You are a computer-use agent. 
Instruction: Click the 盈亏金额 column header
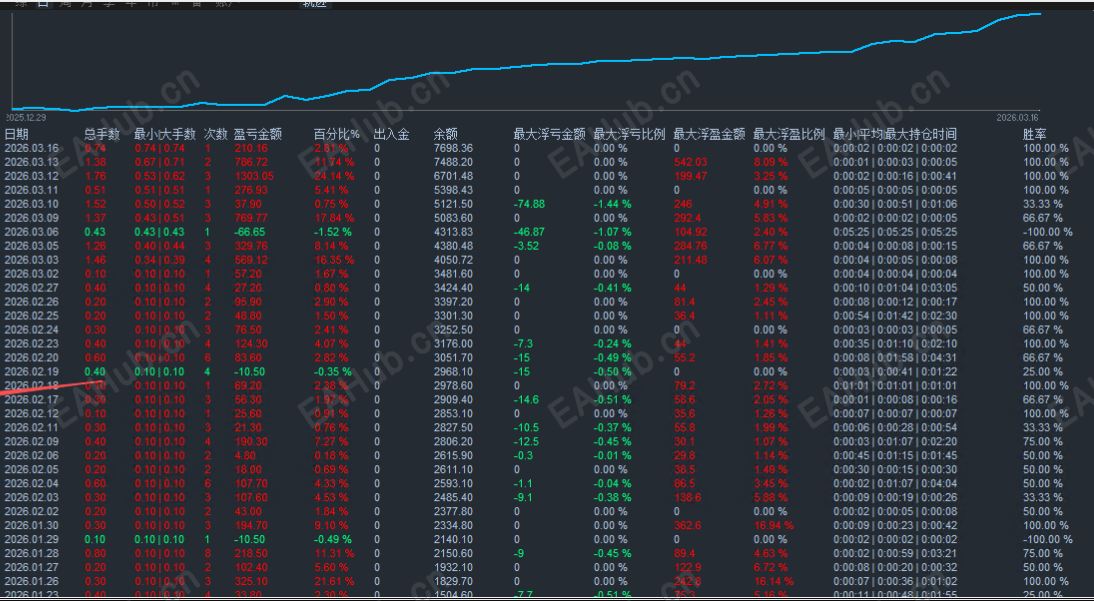click(x=257, y=134)
